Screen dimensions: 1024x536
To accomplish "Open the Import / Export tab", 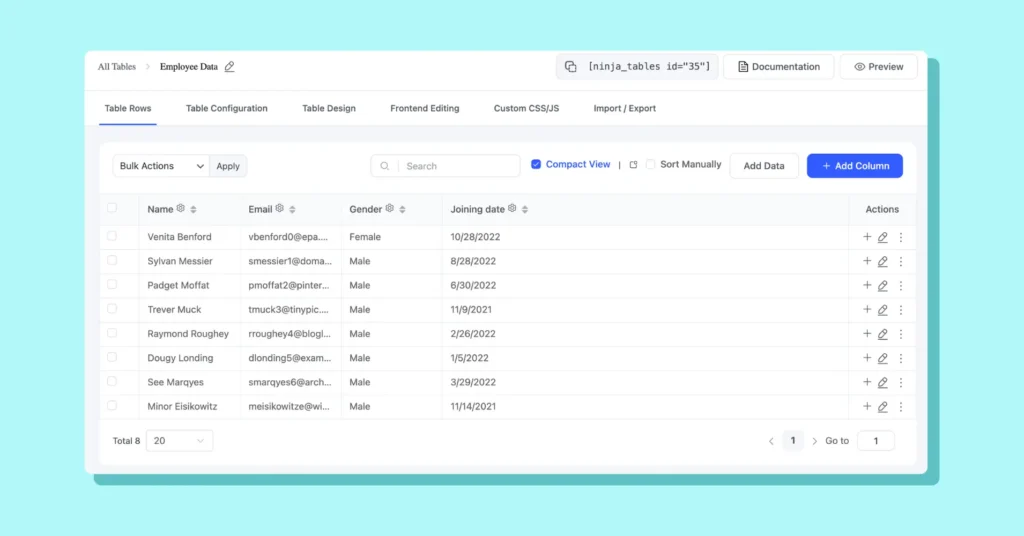I will coord(624,108).
